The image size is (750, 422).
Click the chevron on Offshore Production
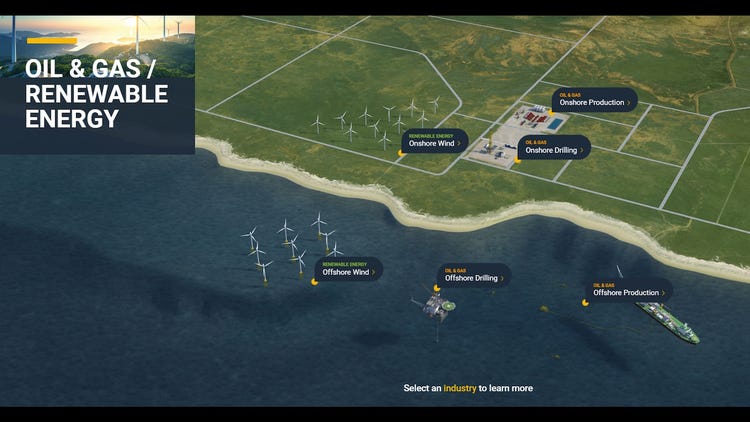pos(663,293)
